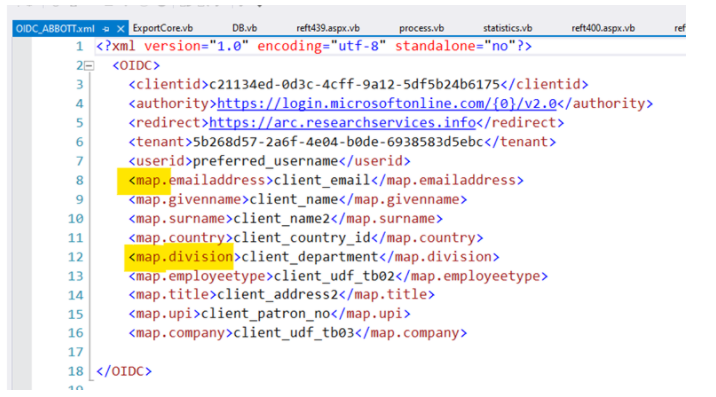Click the opening map.title tag
Image resolution: width=716 pixels, height=397 pixels.
[173, 295]
